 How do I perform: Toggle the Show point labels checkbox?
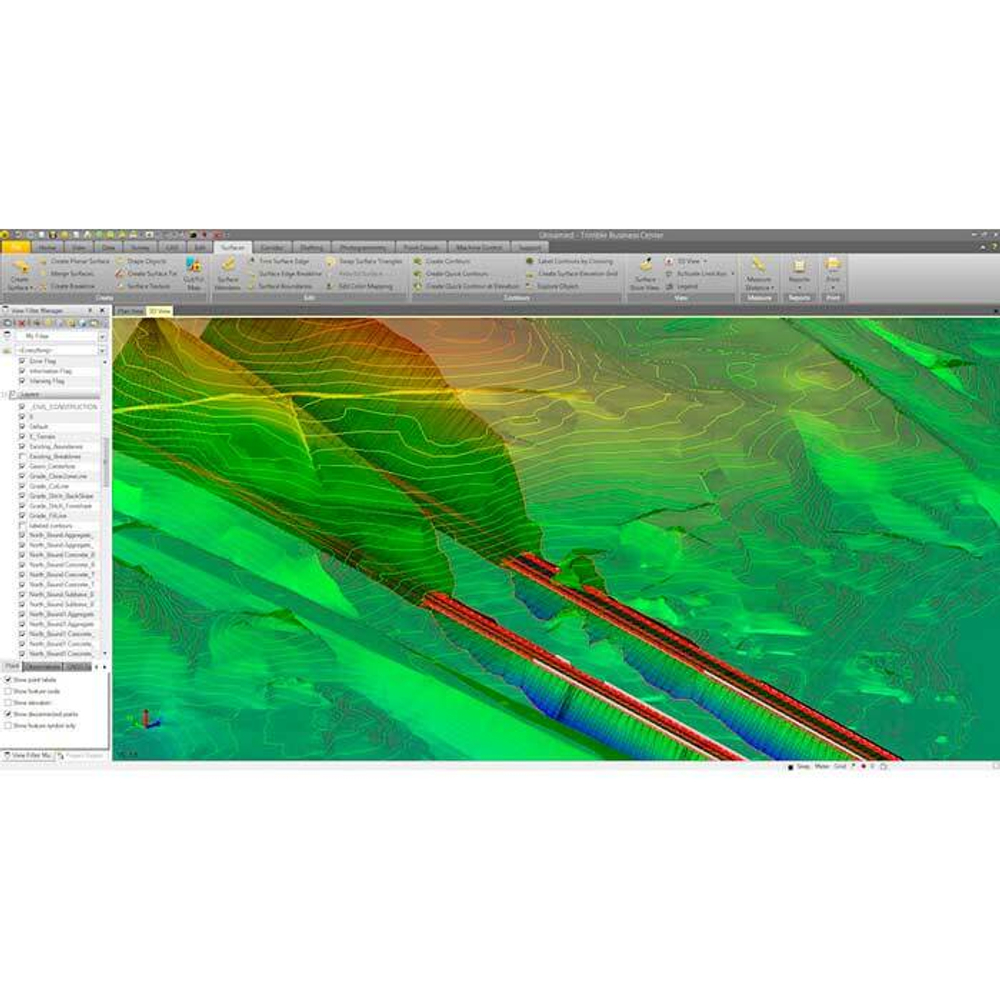click(9, 679)
